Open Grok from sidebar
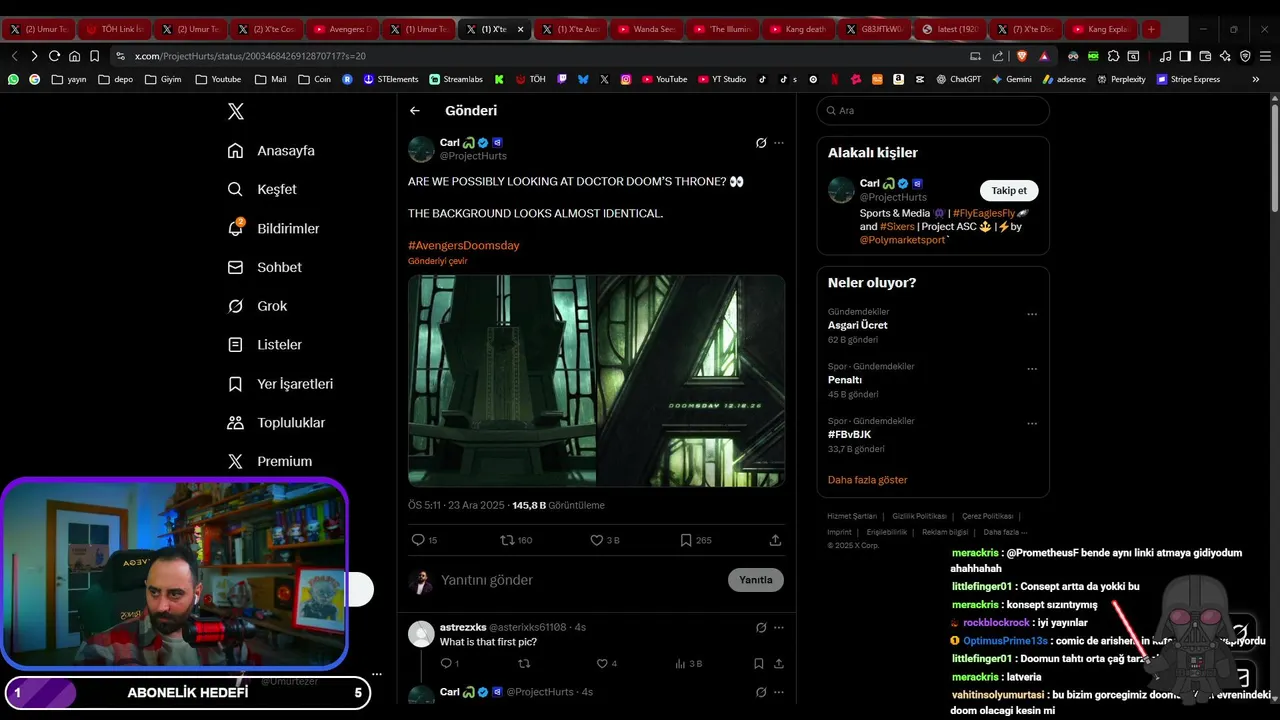1280x720 pixels. click(257, 306)
